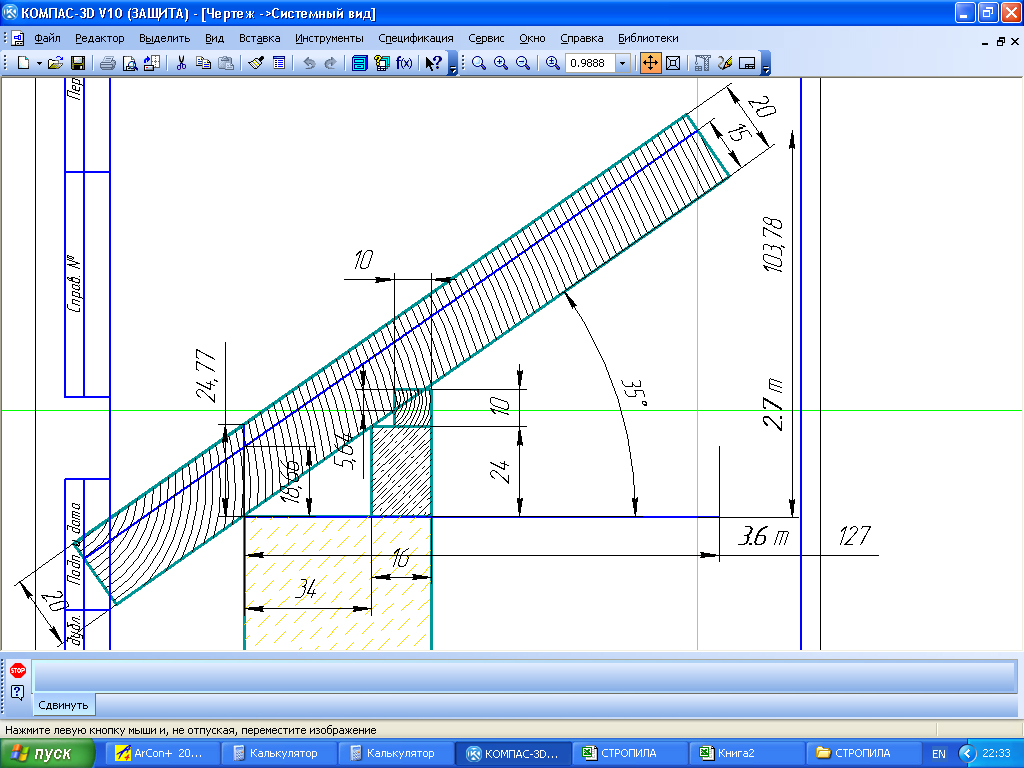Switch to the Книга2 taskbar window
Viewport: 1024px width, 768px height.
click(735, 753)
